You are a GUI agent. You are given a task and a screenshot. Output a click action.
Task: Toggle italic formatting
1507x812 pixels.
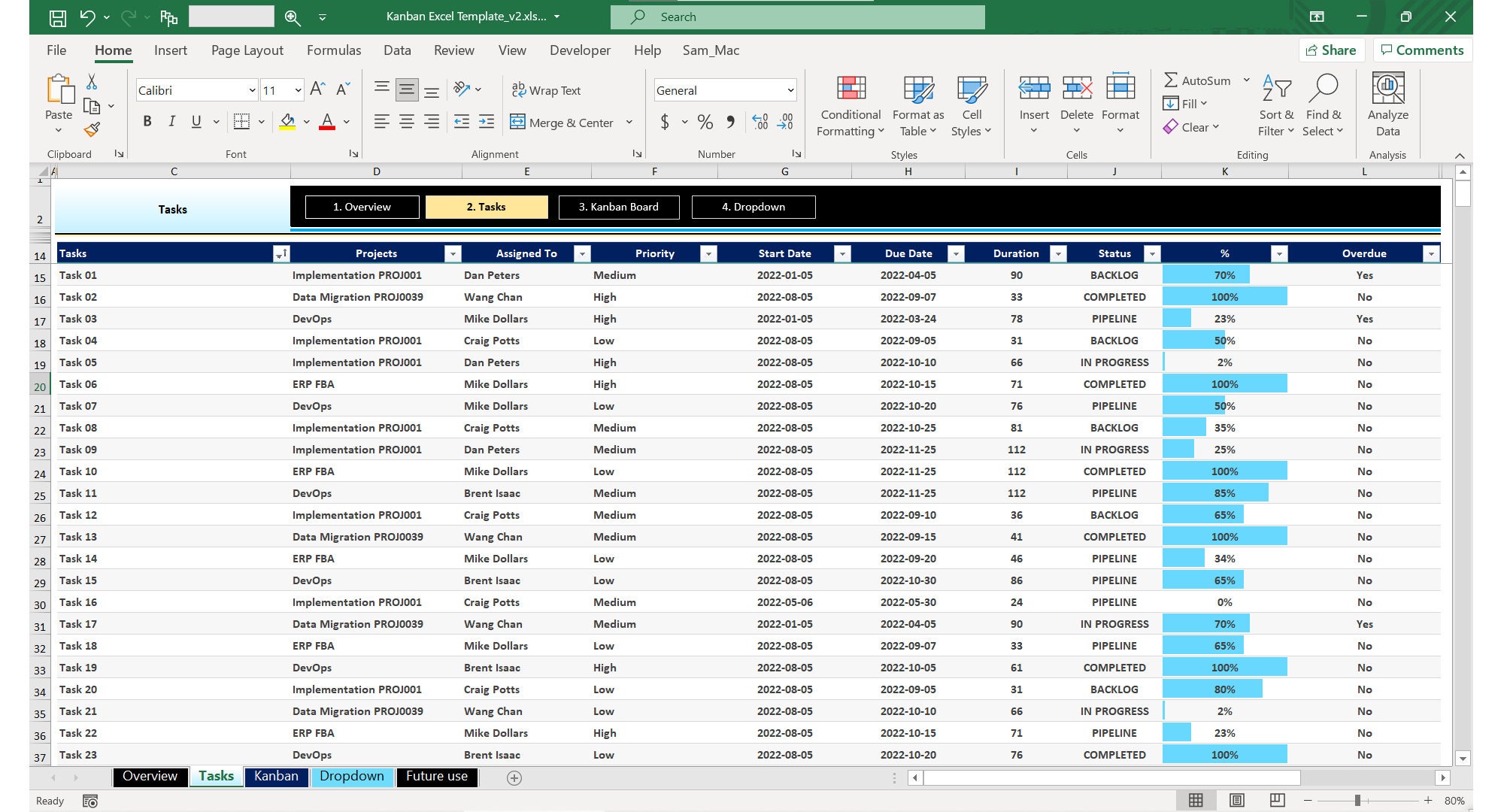tap(171, 120)
